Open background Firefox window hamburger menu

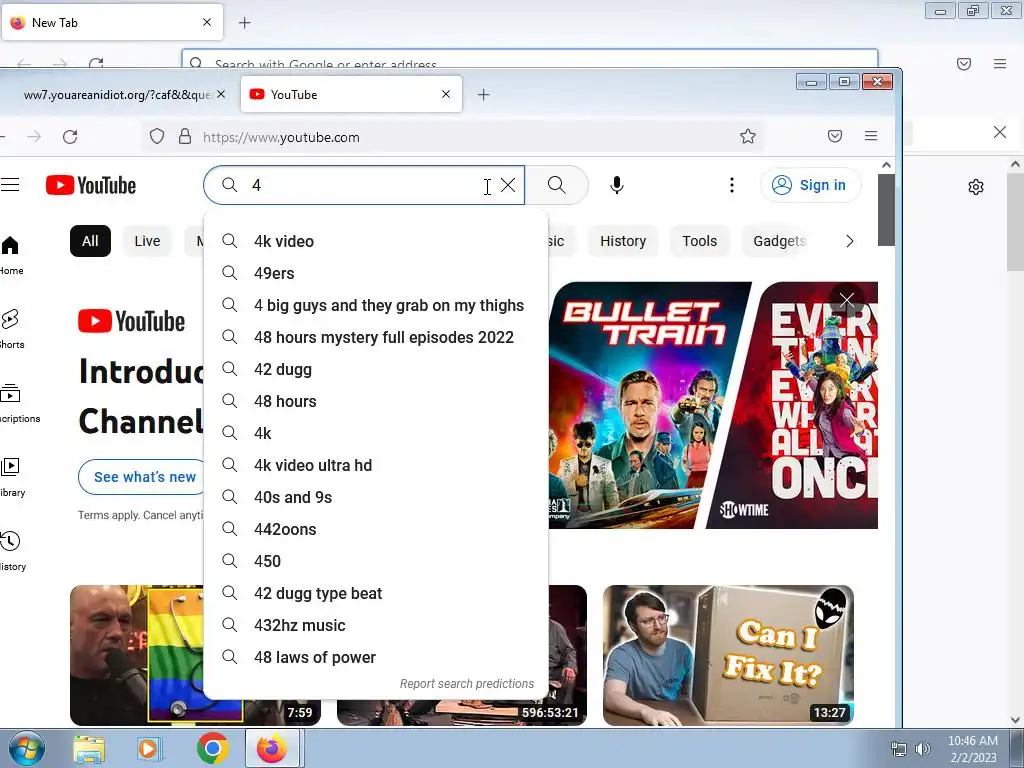click(x=1000, y=63)
